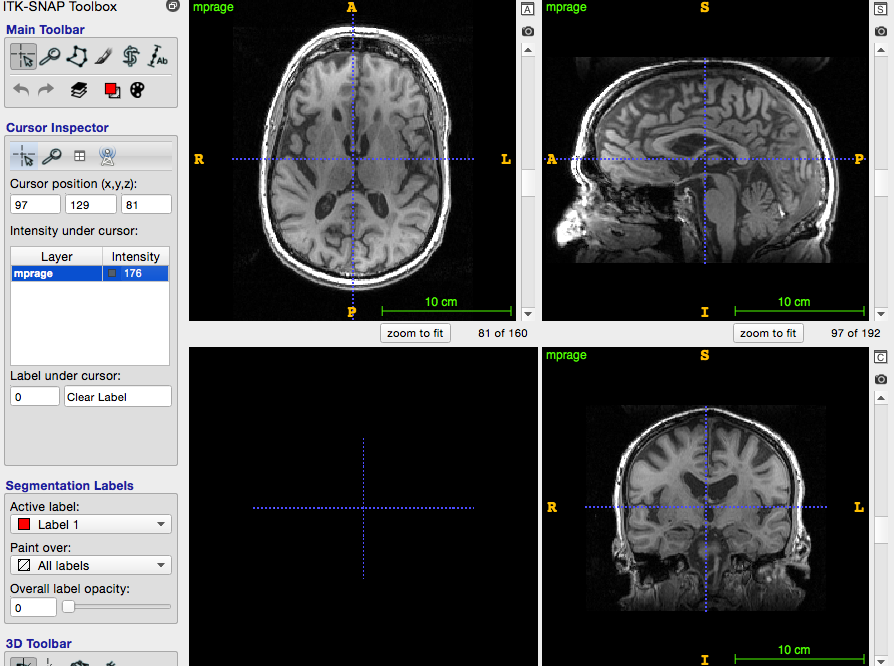The width and height of the screenshot is (894, 666).
Task: Click zoom to fit under sagittal view
Action: pyautogui.click(x=768, y=333)
